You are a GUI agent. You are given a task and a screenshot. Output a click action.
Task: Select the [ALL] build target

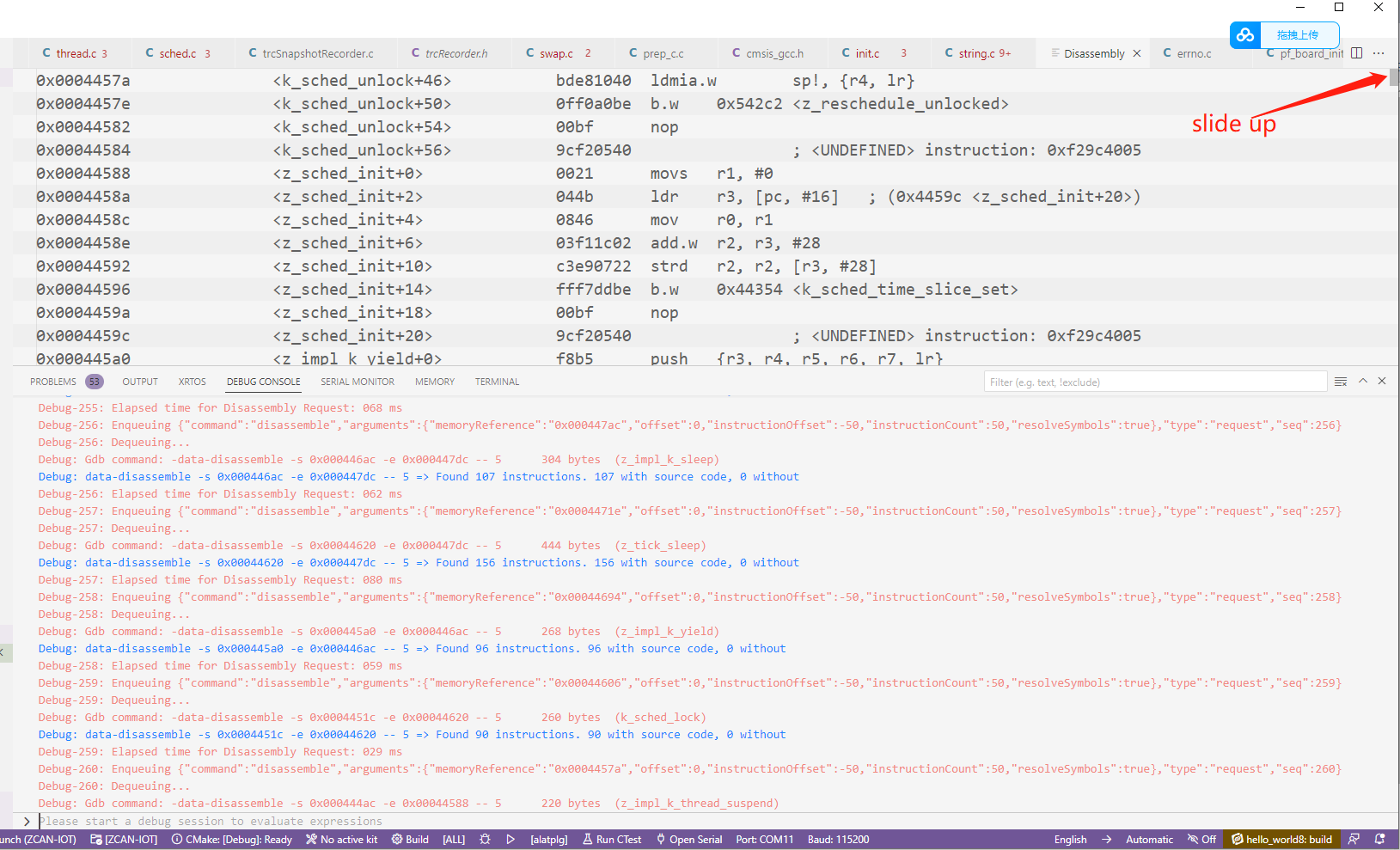coord(454,840)
